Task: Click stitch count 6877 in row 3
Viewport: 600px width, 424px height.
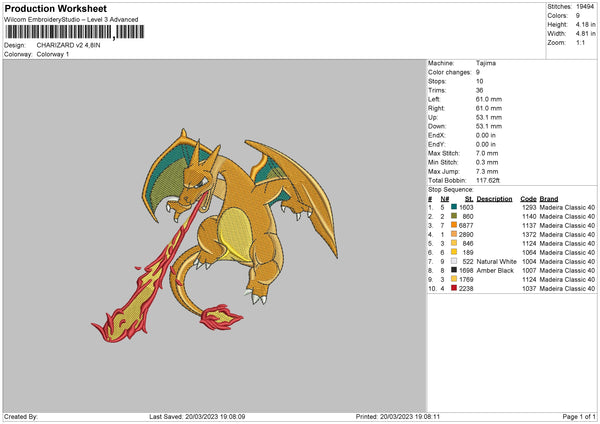Action: [x=466, y=225]
